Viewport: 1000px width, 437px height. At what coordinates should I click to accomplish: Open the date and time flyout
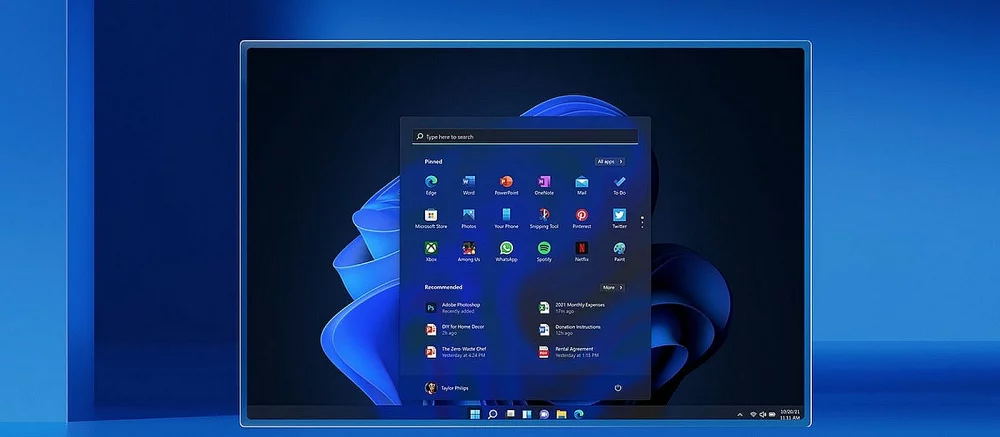tap(790, 415)
